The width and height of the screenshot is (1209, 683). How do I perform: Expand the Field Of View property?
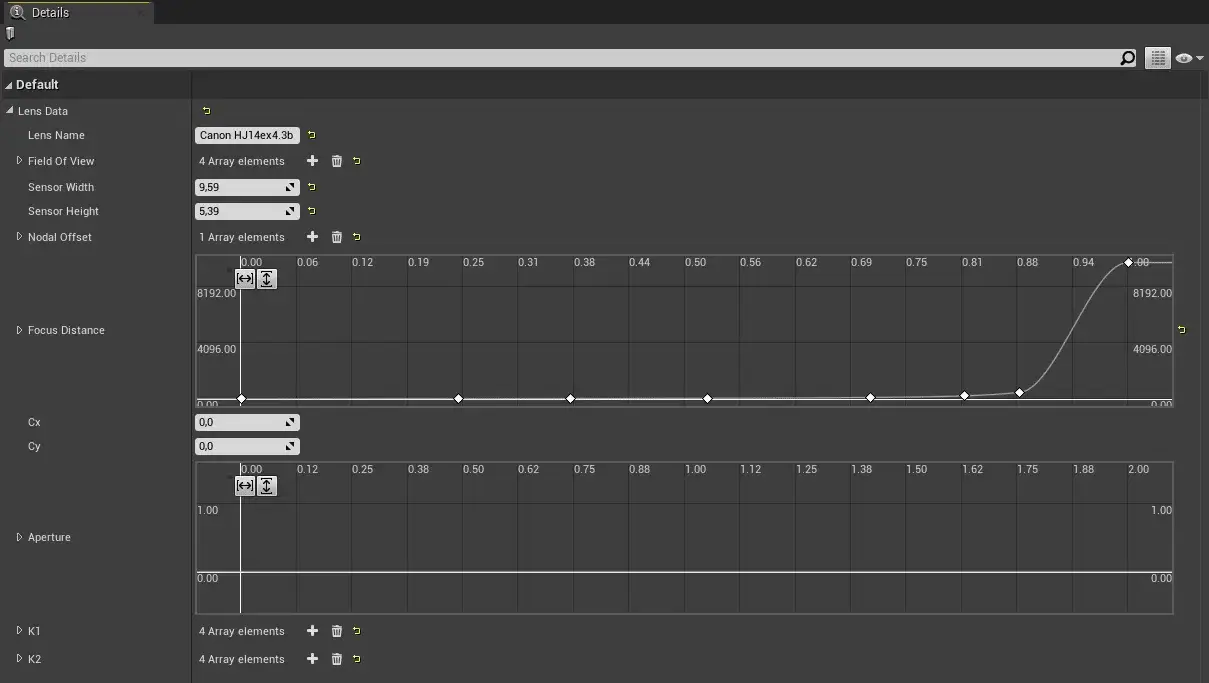[x=19, y=161]
